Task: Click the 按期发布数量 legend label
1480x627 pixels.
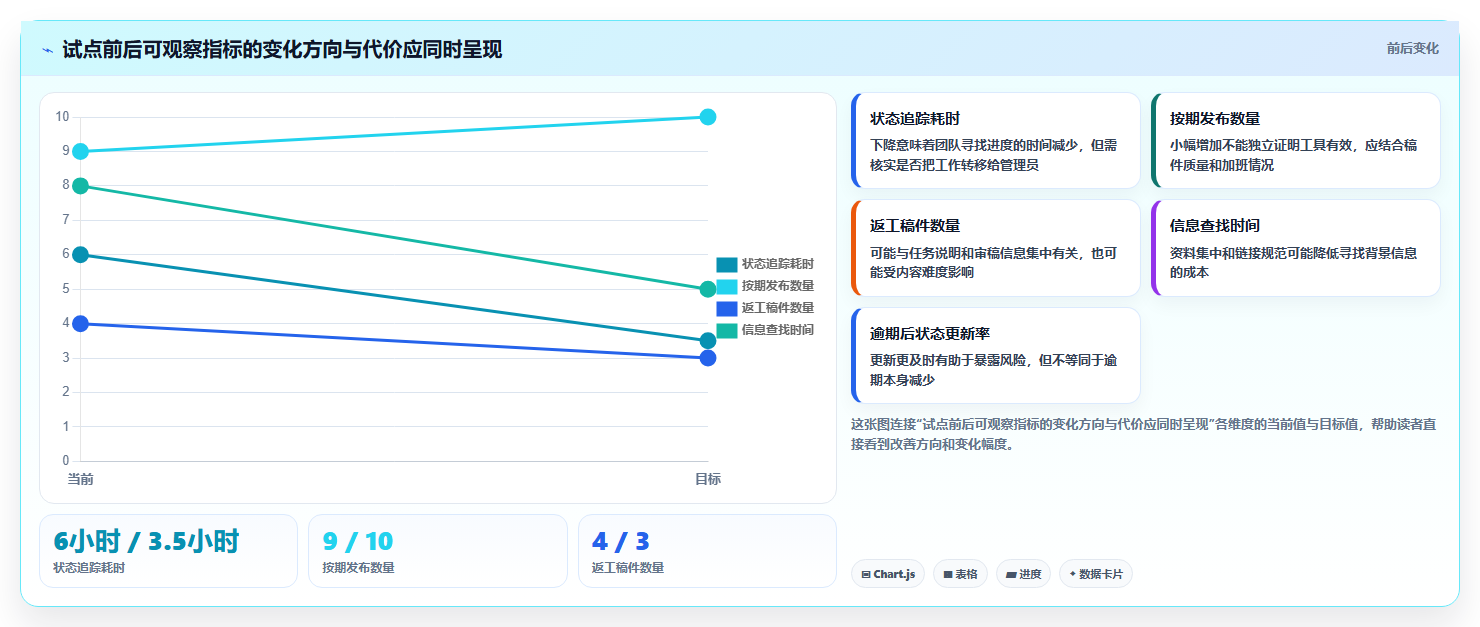Action: [x=778, y=286]
